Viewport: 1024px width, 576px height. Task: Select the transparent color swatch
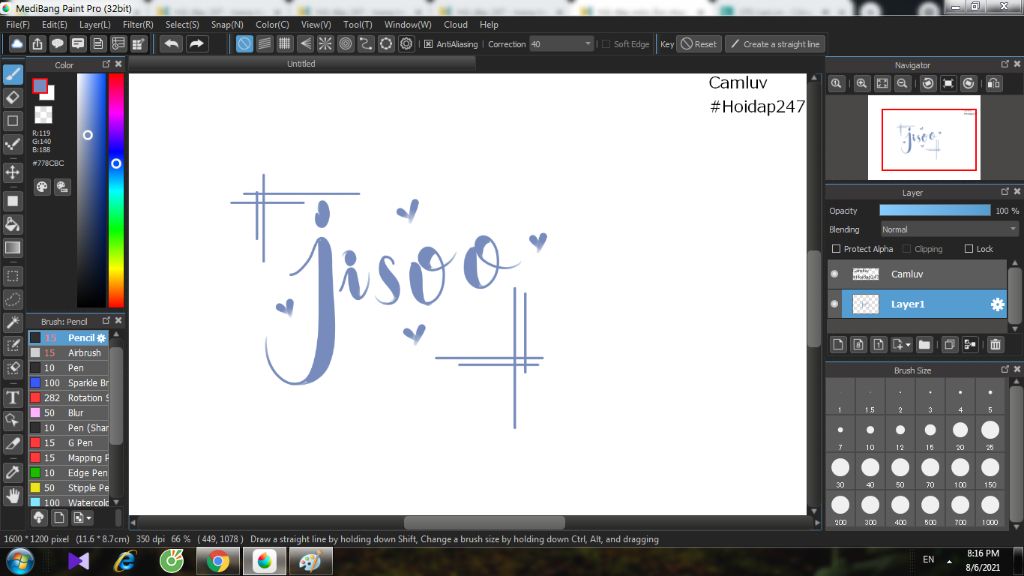[x=43, y=115]
